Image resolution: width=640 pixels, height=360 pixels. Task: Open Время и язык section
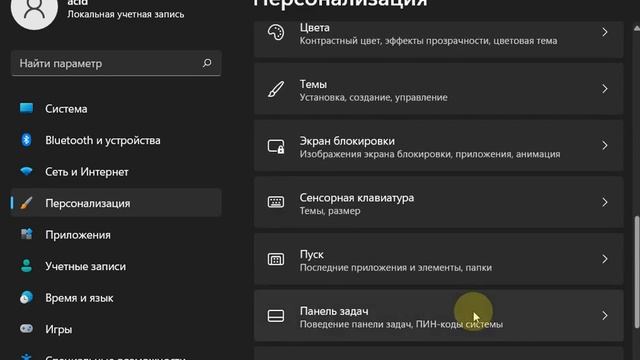(x=116, y=298)
